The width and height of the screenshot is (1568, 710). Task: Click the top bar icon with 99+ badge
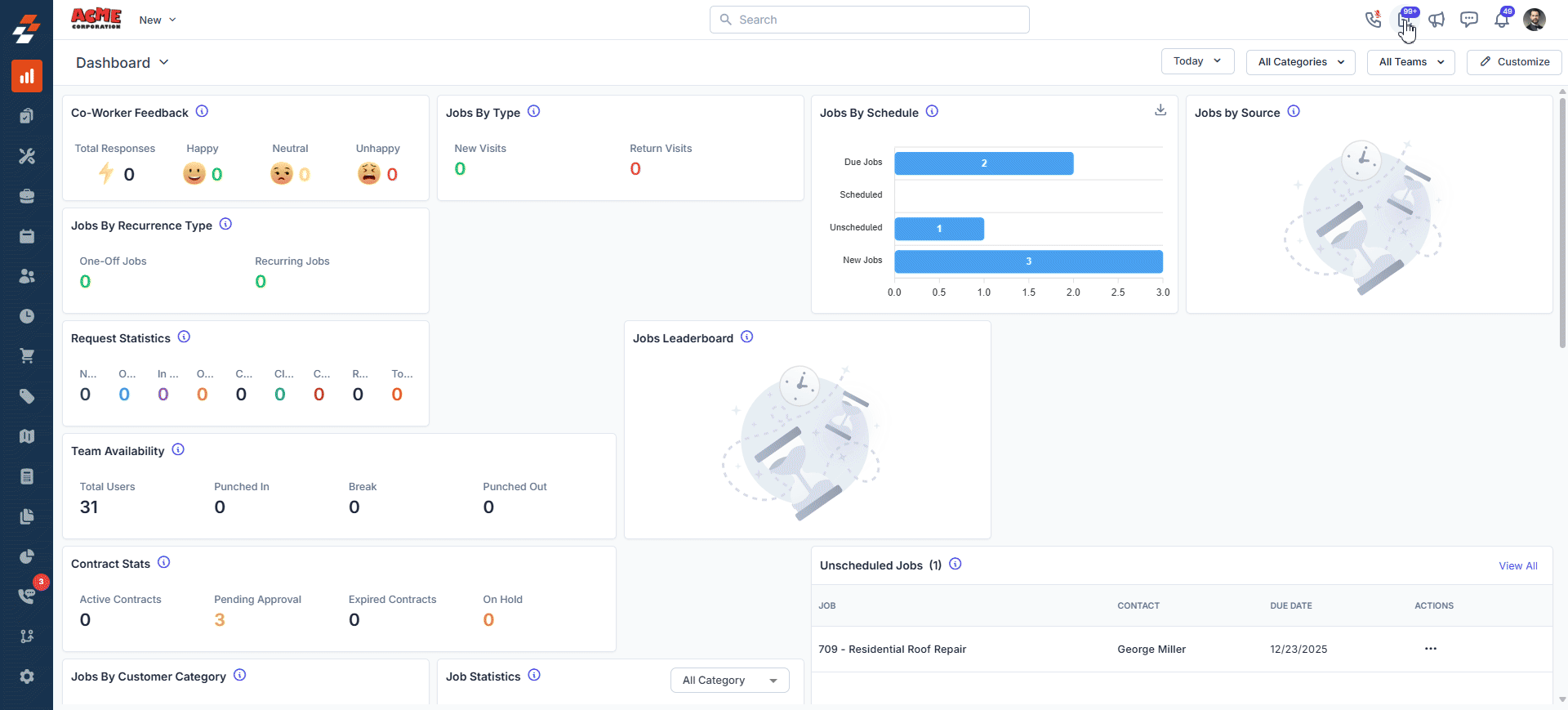1405,20
